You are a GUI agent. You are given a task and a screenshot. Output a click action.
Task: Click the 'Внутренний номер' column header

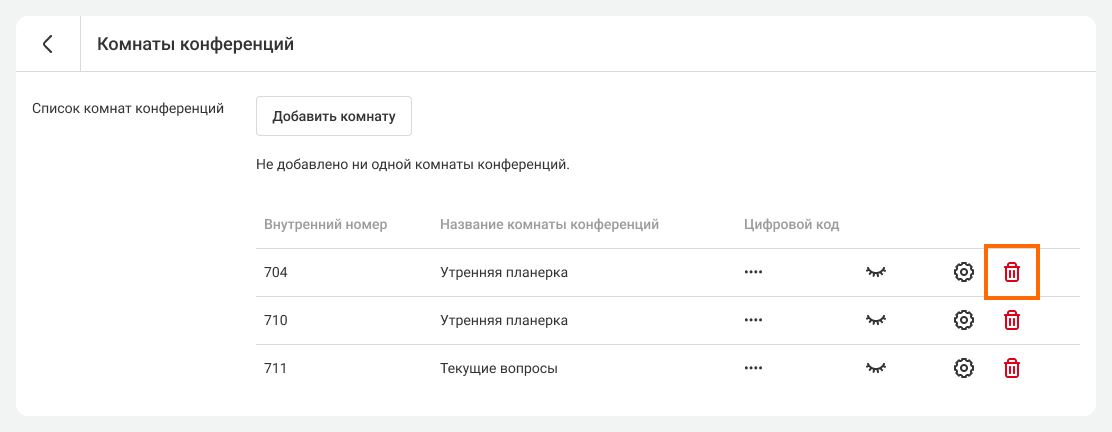325,224
